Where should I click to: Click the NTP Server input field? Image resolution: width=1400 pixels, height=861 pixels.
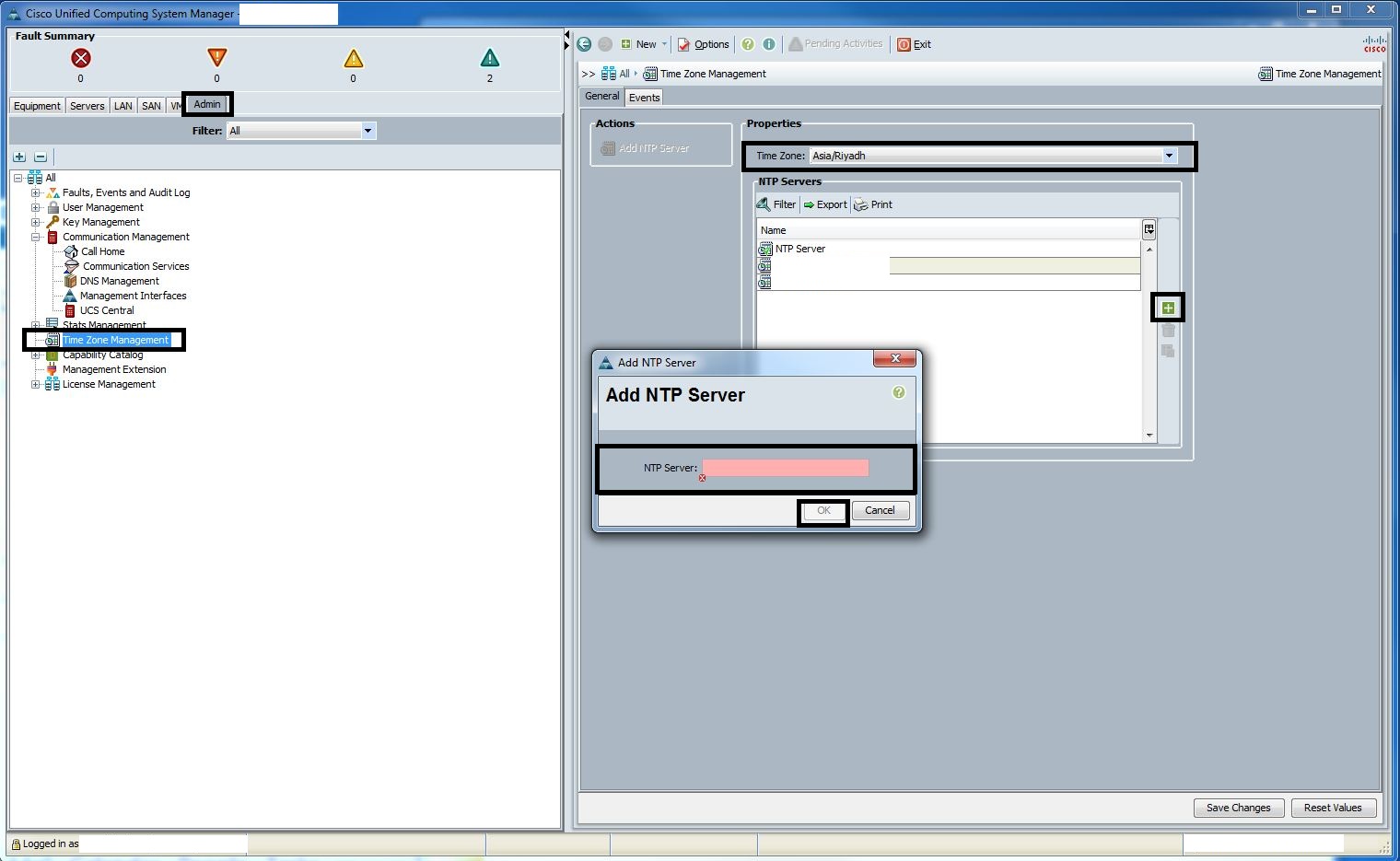[x=785, y=468]
